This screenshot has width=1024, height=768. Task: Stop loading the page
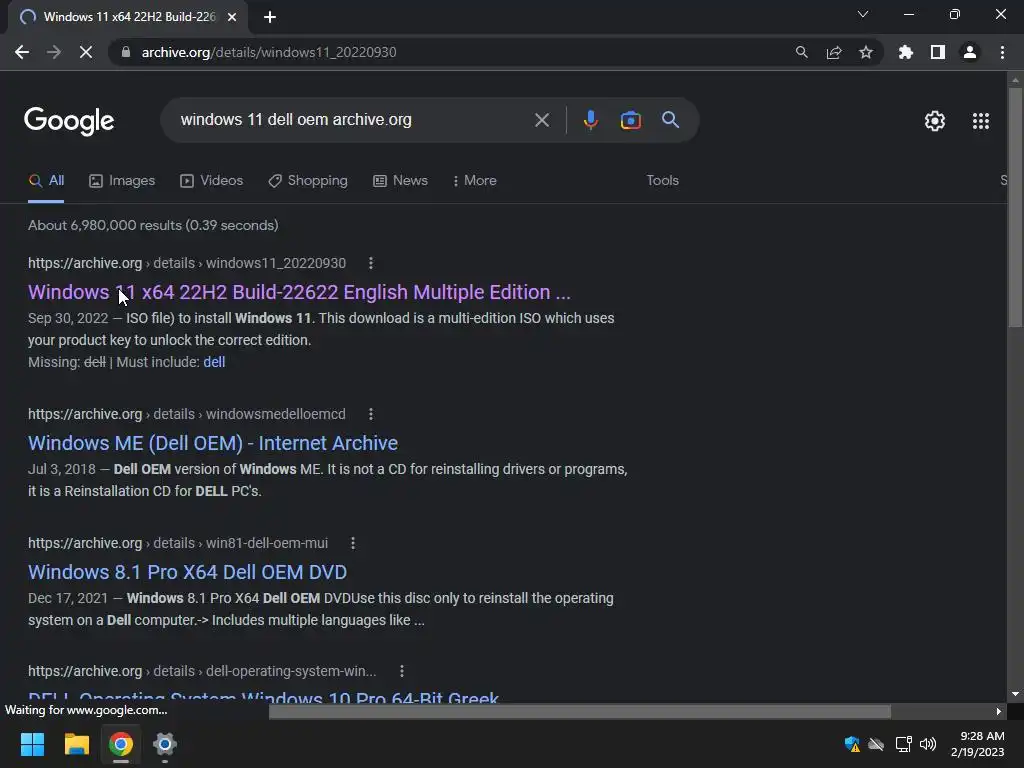click(86, 52)
